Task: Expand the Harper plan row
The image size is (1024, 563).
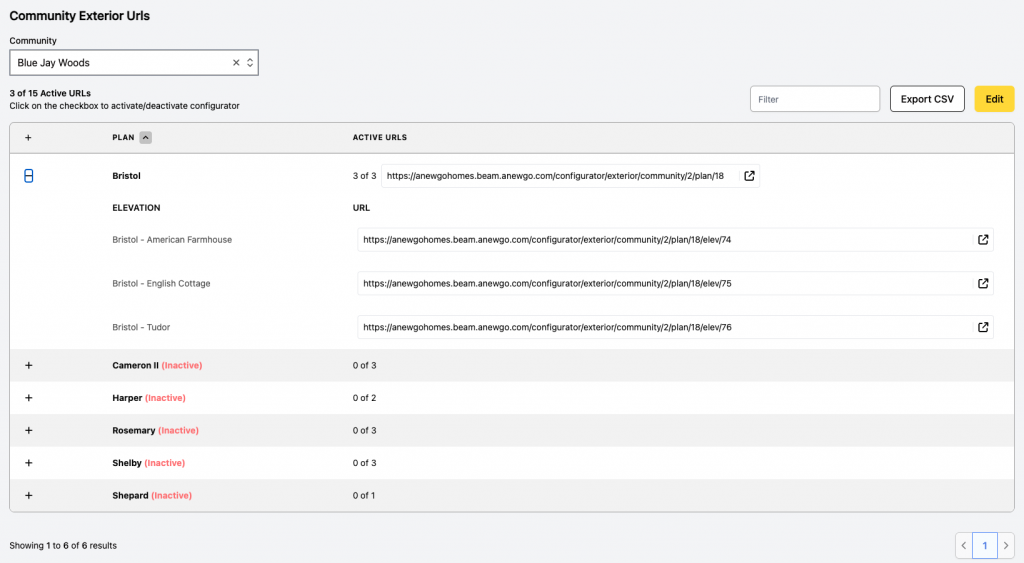Action: click(29, 398)
